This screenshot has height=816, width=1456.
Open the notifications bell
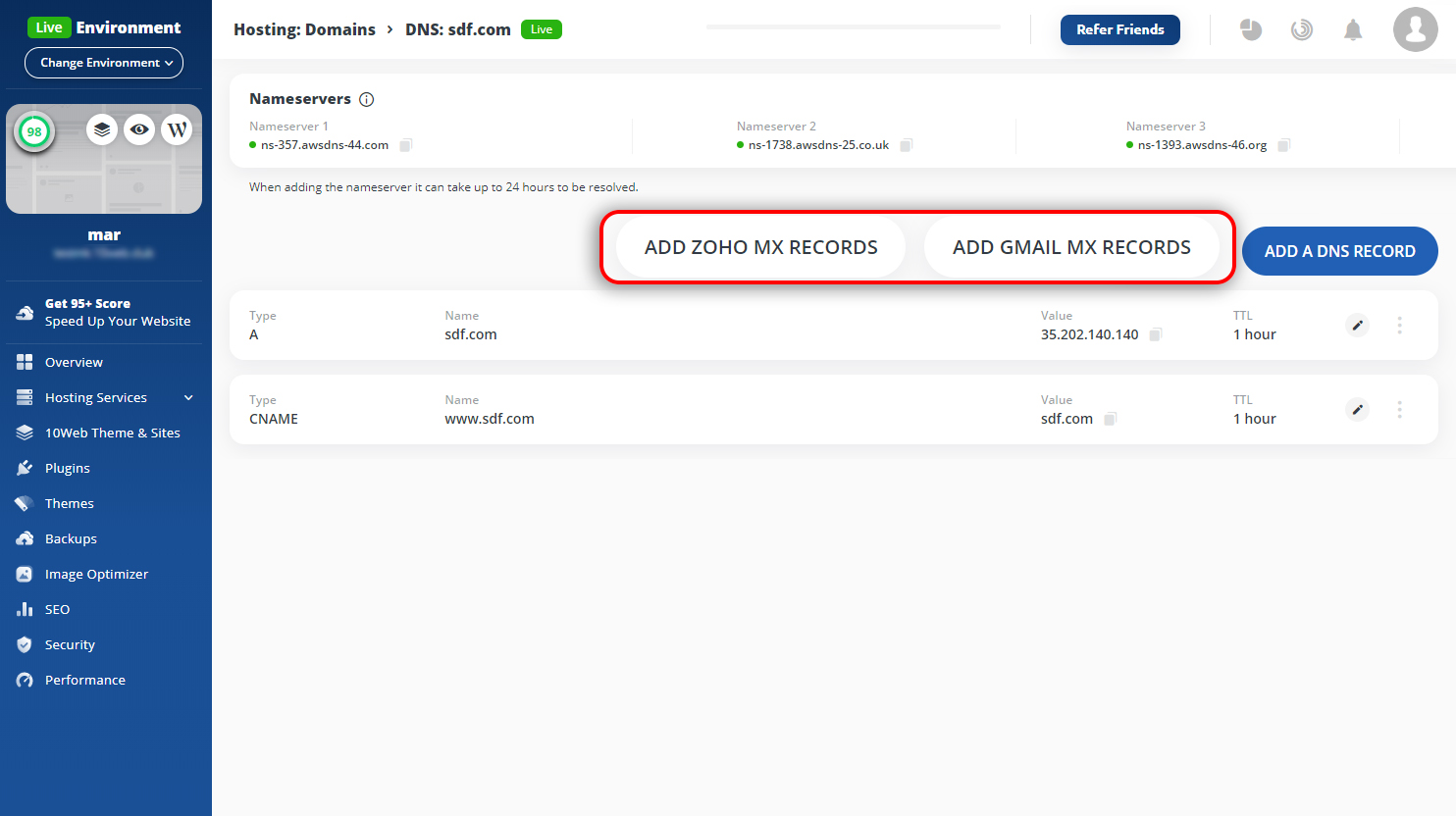click(x=1353, y=29)
